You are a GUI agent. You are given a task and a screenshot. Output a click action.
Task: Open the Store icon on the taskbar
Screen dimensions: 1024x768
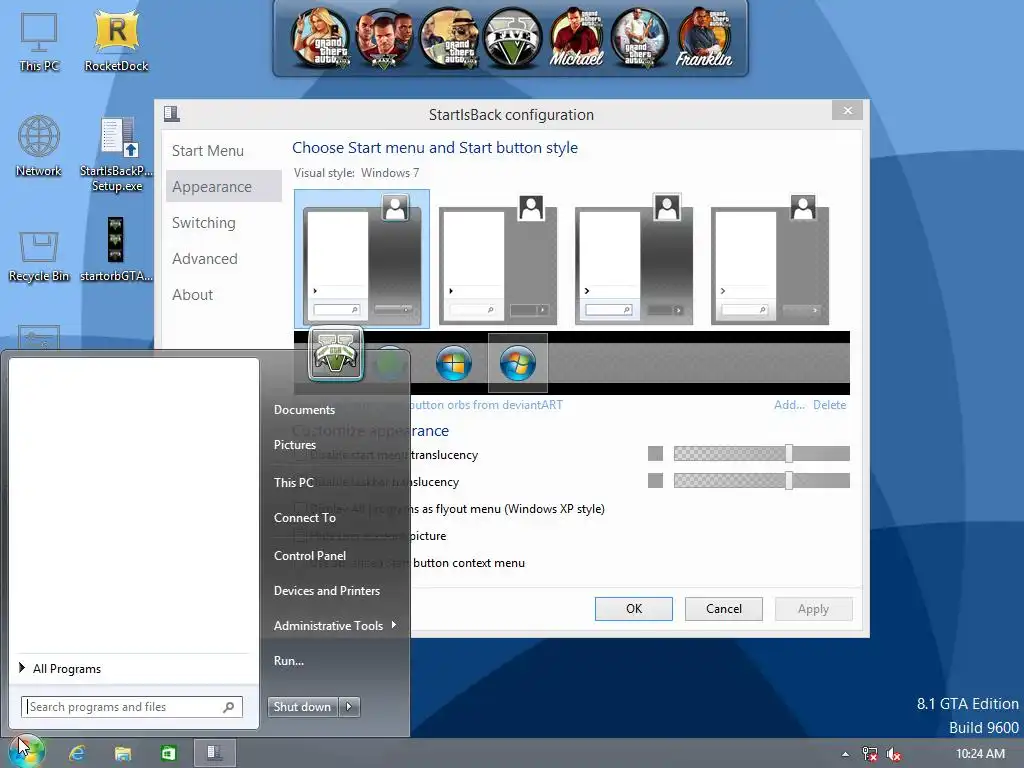coord(168,753)
